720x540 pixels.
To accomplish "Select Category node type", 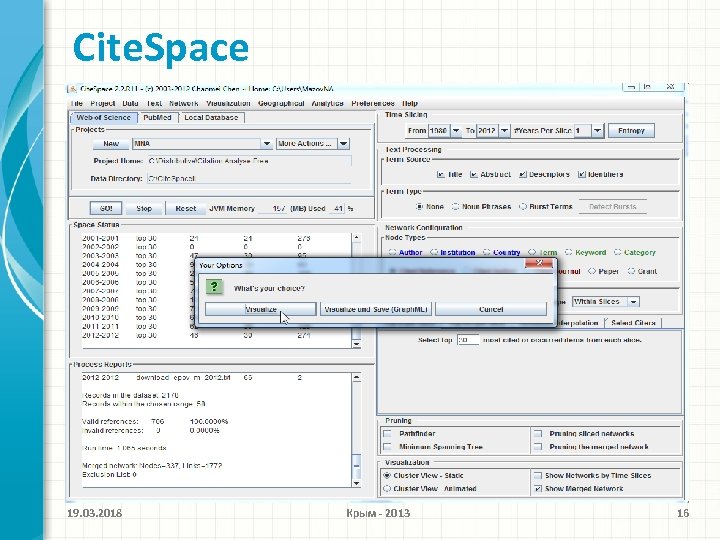I will coord(618,253).
